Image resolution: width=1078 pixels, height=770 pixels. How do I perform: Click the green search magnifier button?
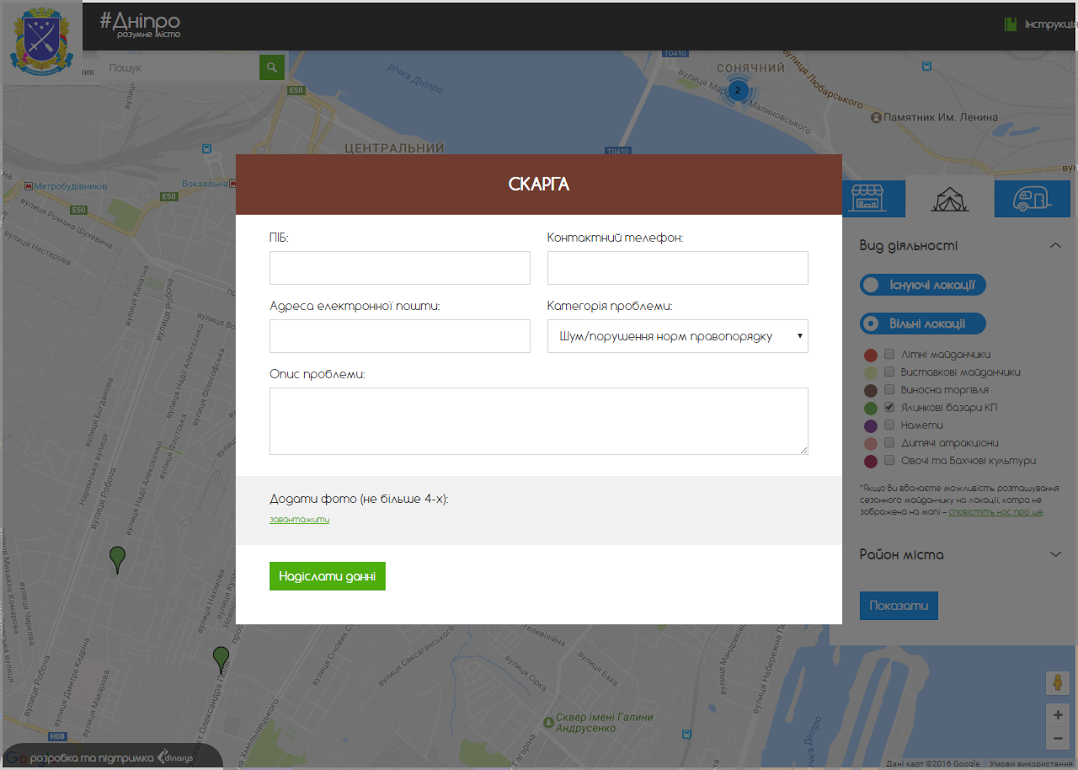272,68
